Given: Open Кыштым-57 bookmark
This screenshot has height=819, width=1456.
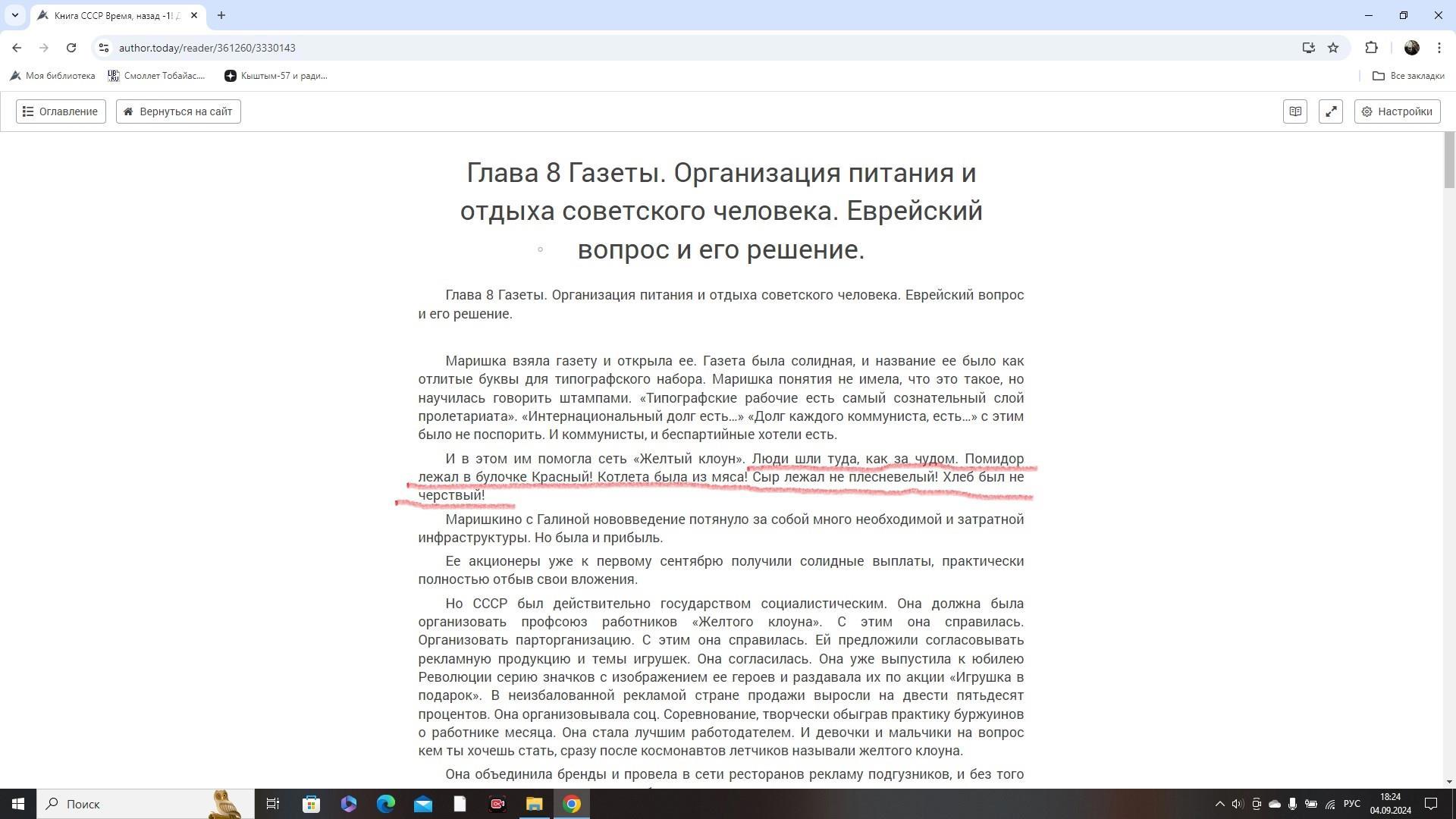Looking at the screenshot, I should (x=276, y=76).
